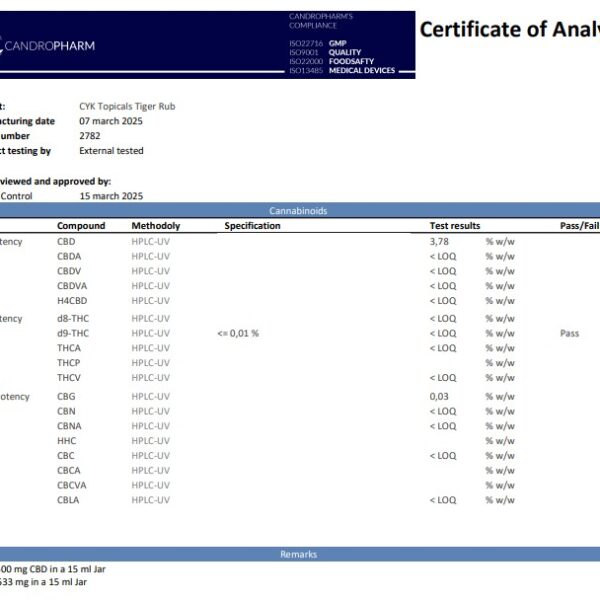Select manufacturing date 07 march 2025
The width and height of the screenshot is (600, 600).
click(111, 121)
